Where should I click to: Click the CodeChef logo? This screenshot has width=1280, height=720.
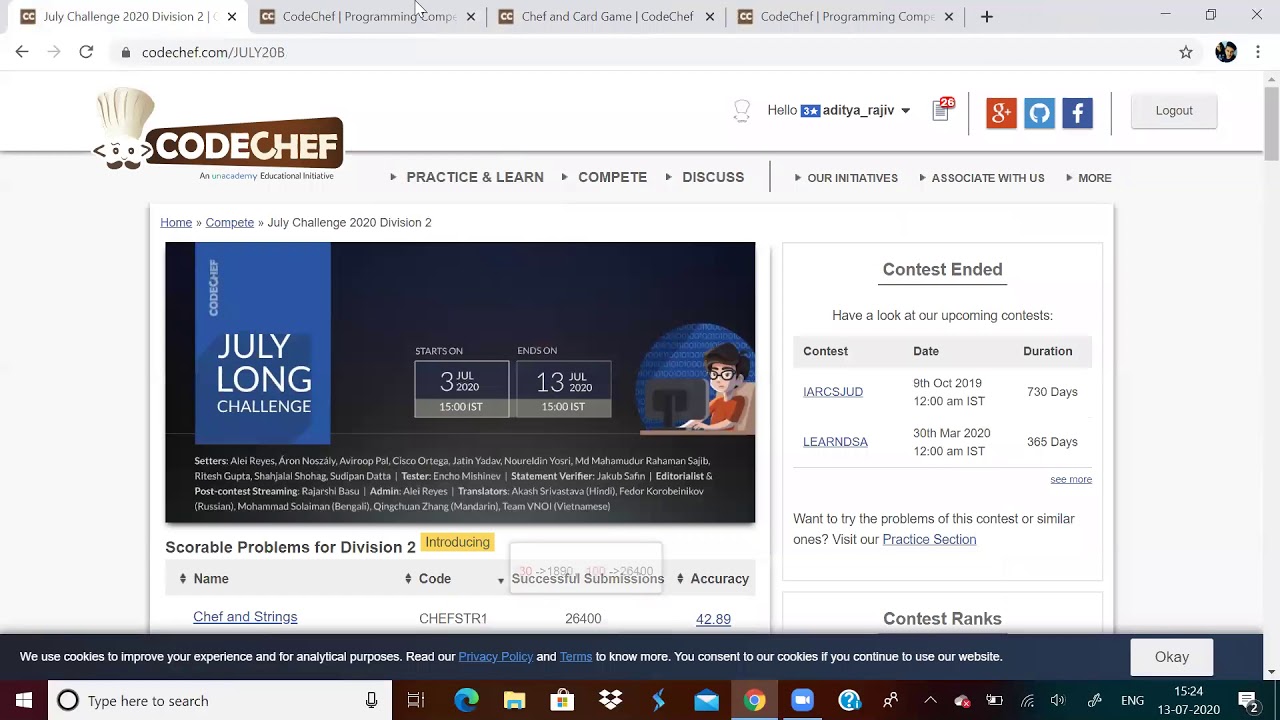coord(219,135)
